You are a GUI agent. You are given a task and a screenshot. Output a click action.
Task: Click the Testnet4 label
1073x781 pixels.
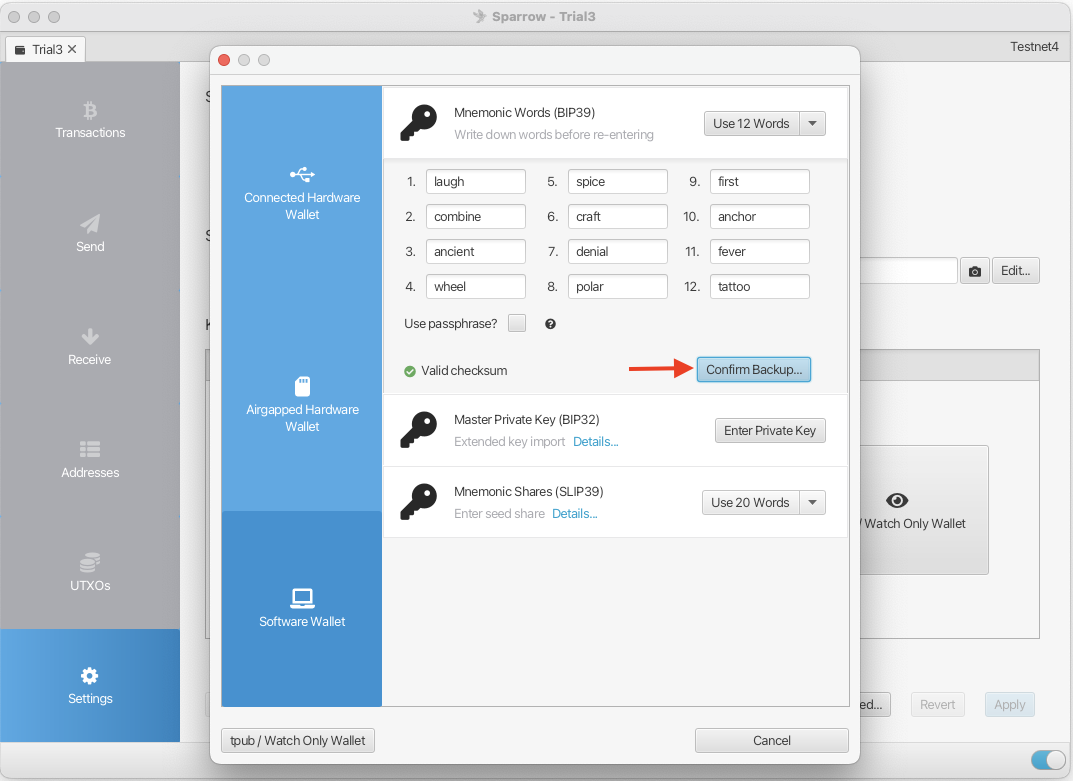click(x=1034, y=47)
